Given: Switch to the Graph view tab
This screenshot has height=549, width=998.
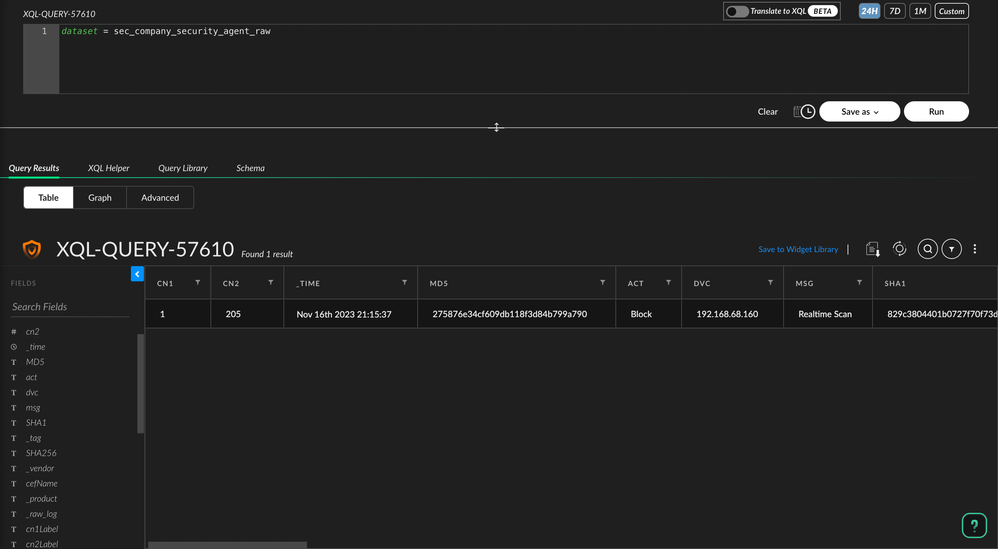Looking at the screenshot, I should point(100,198).
